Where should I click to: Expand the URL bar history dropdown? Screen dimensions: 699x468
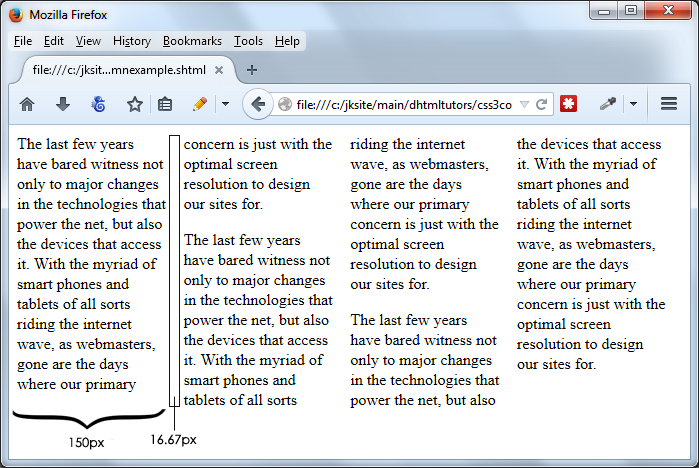[524, 104]
